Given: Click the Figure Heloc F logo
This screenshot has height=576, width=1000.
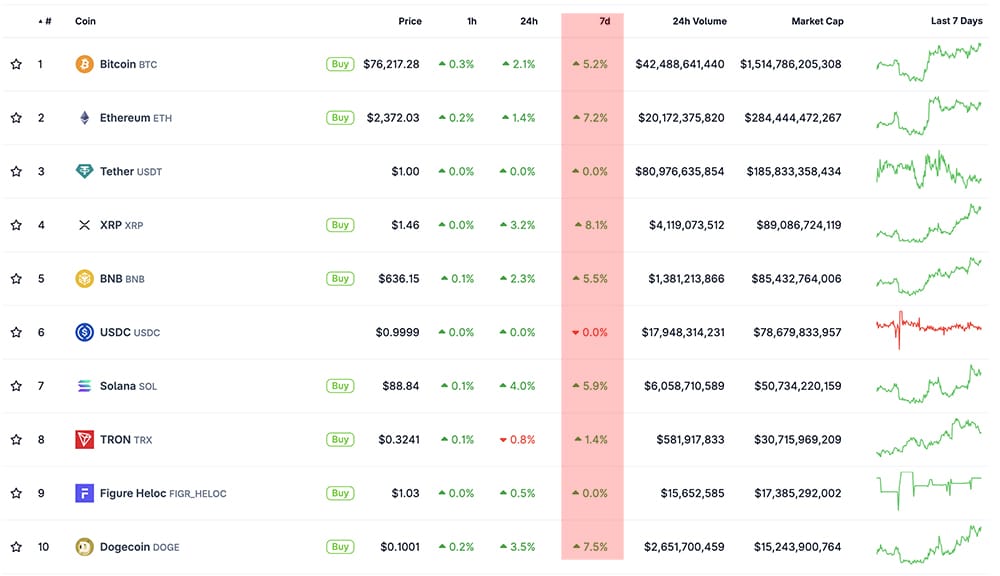Looking at the screenshot, I should 84,492.
